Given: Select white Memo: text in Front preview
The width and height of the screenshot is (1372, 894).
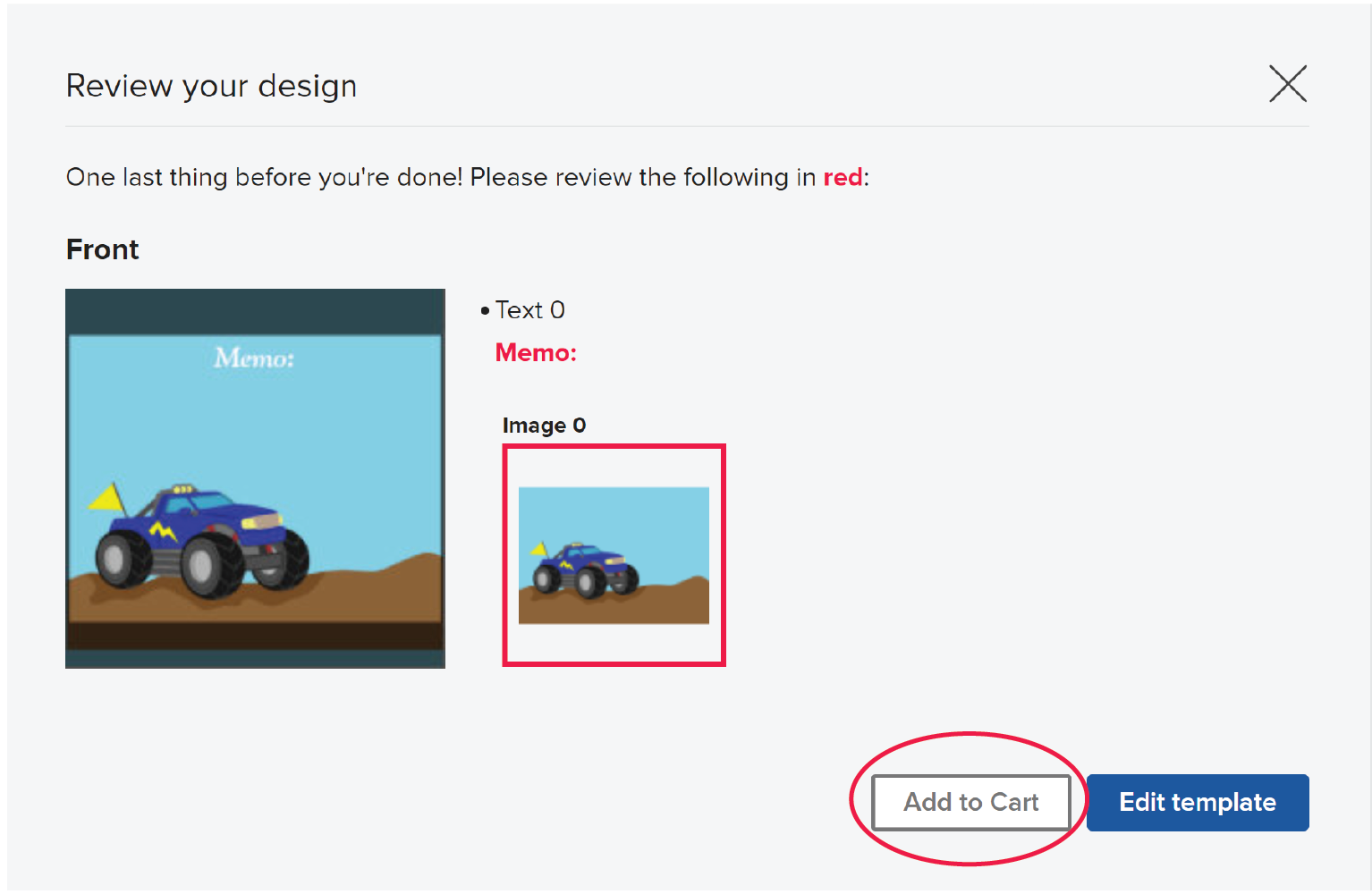Looking at the screenshot, I should tap(254, 358).
